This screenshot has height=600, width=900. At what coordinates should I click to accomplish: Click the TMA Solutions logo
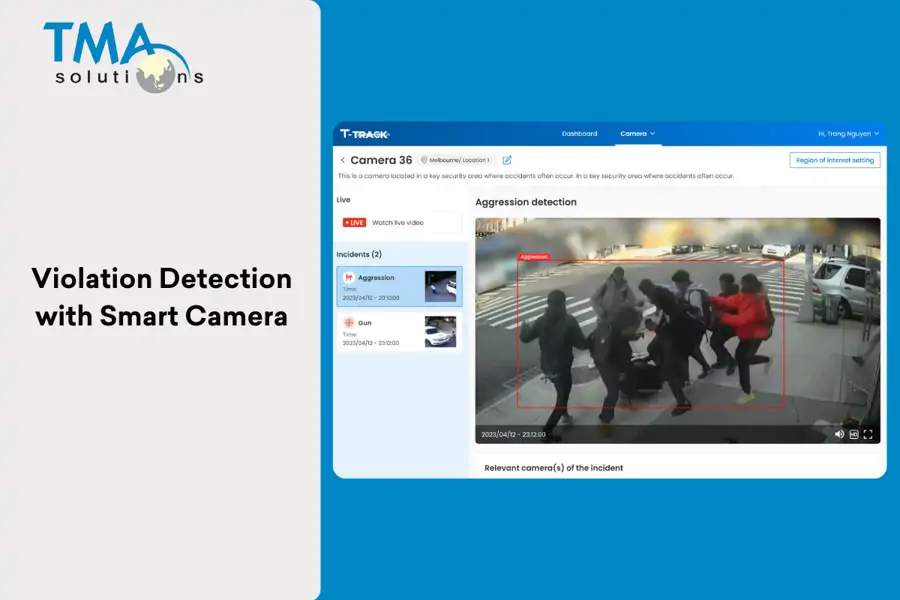pos(123,56)
